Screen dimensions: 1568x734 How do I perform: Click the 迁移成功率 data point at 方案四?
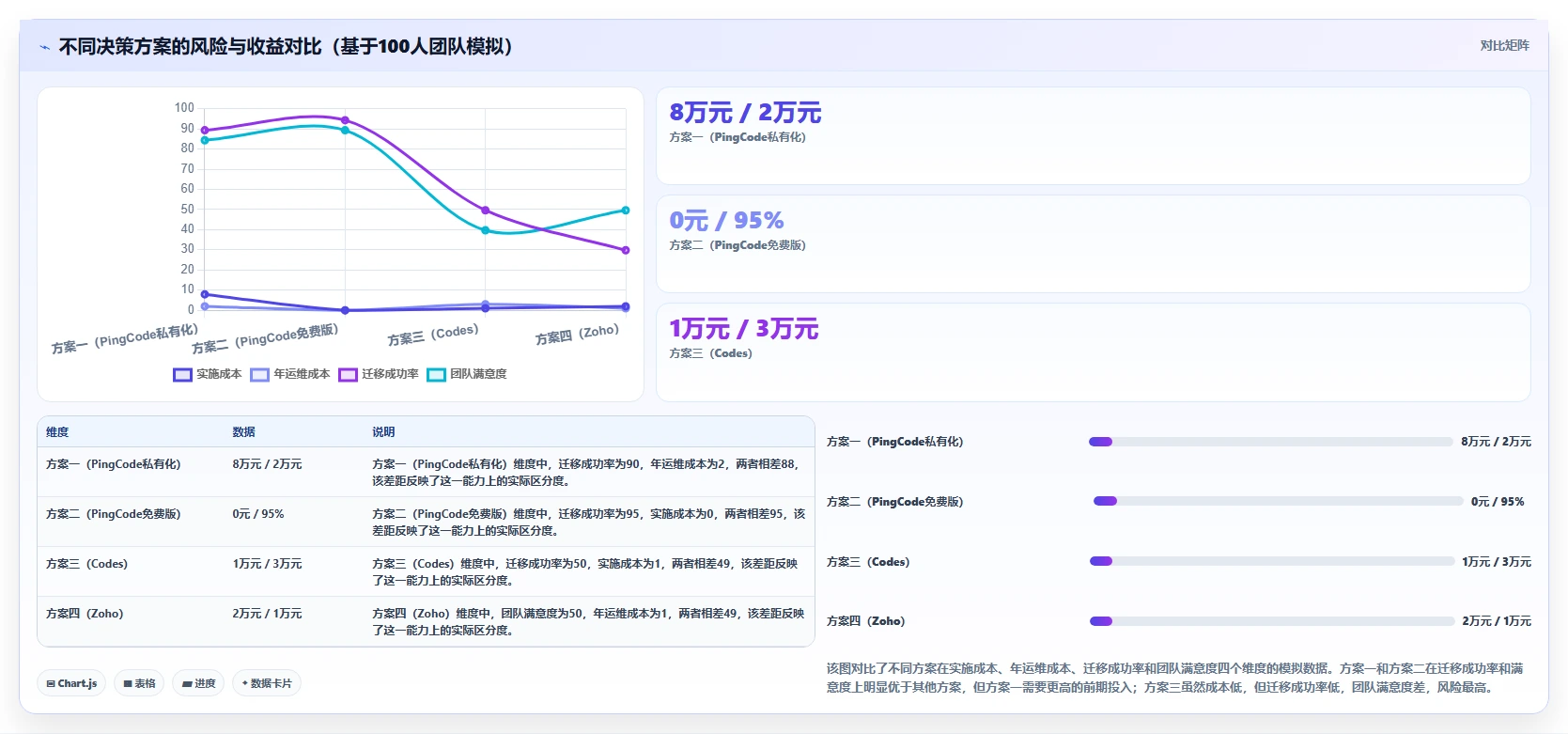[626, 250]
